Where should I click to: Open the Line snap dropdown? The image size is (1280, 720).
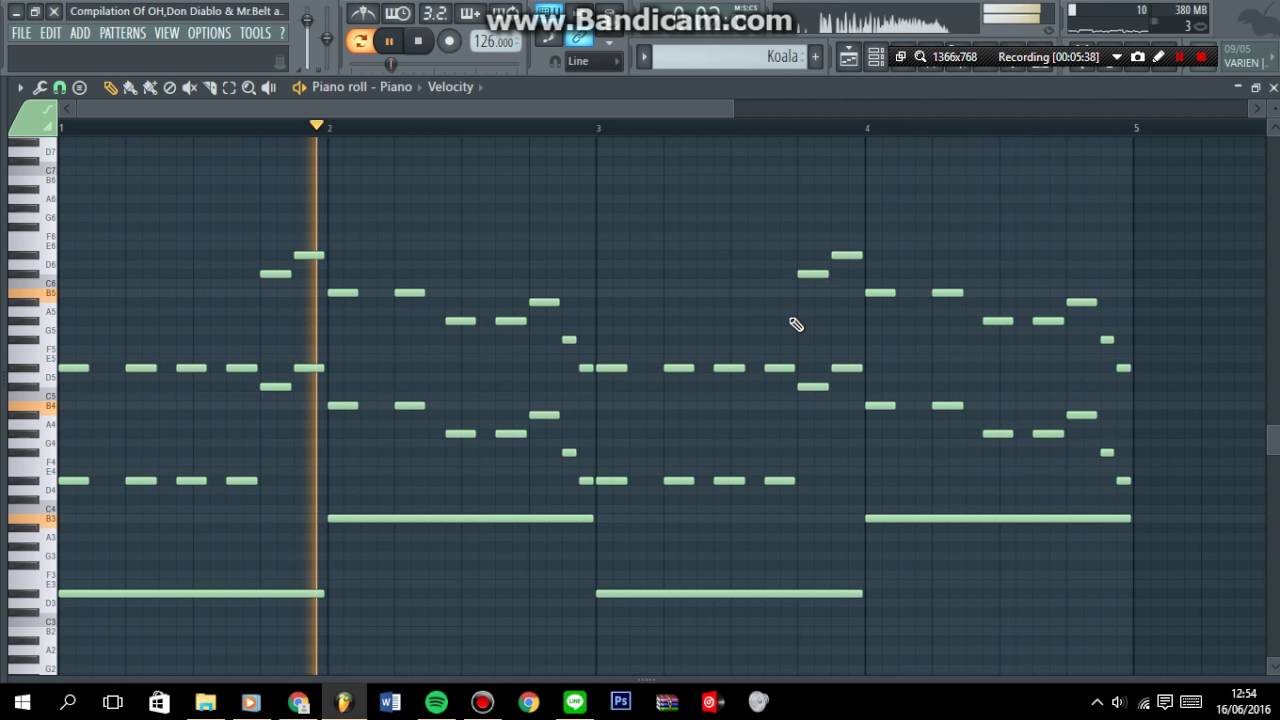[x=593, y=62]
